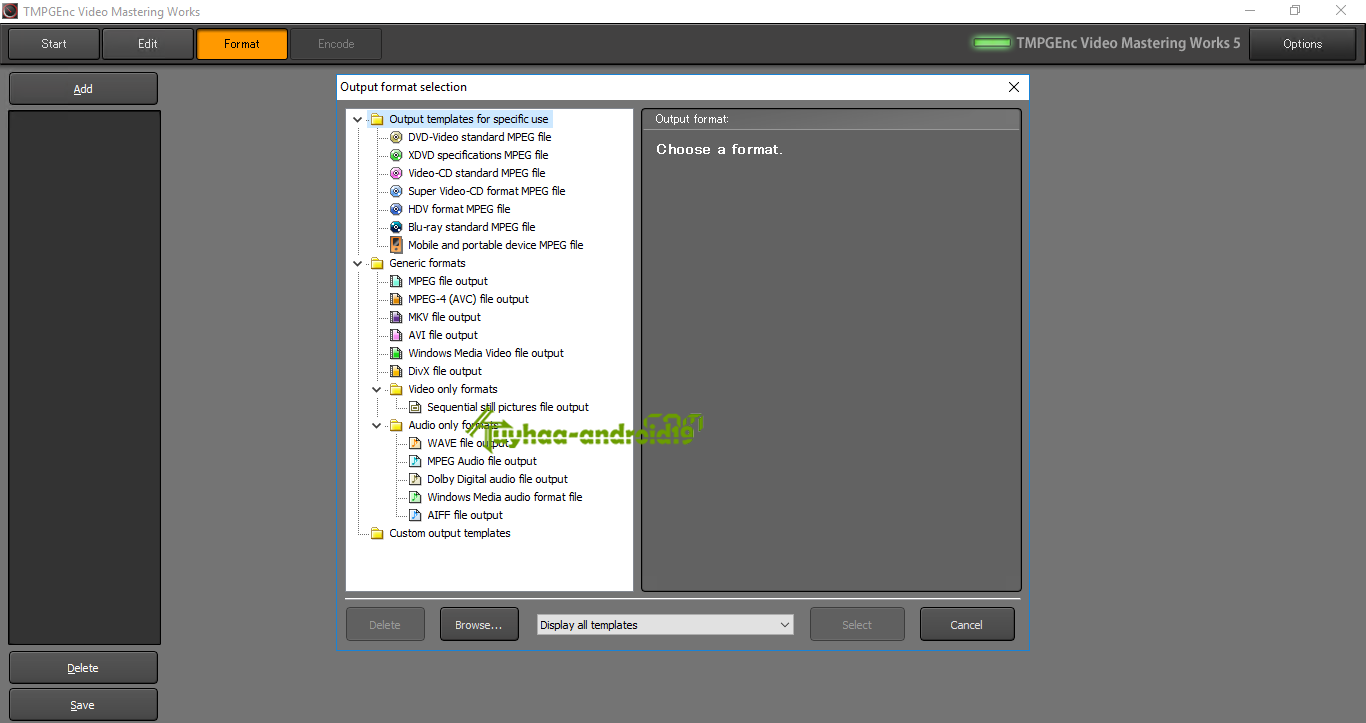Click the Super Video-CD format disc icon
This screenshot has height=723, width=1366.
click(x=396, y=191)
